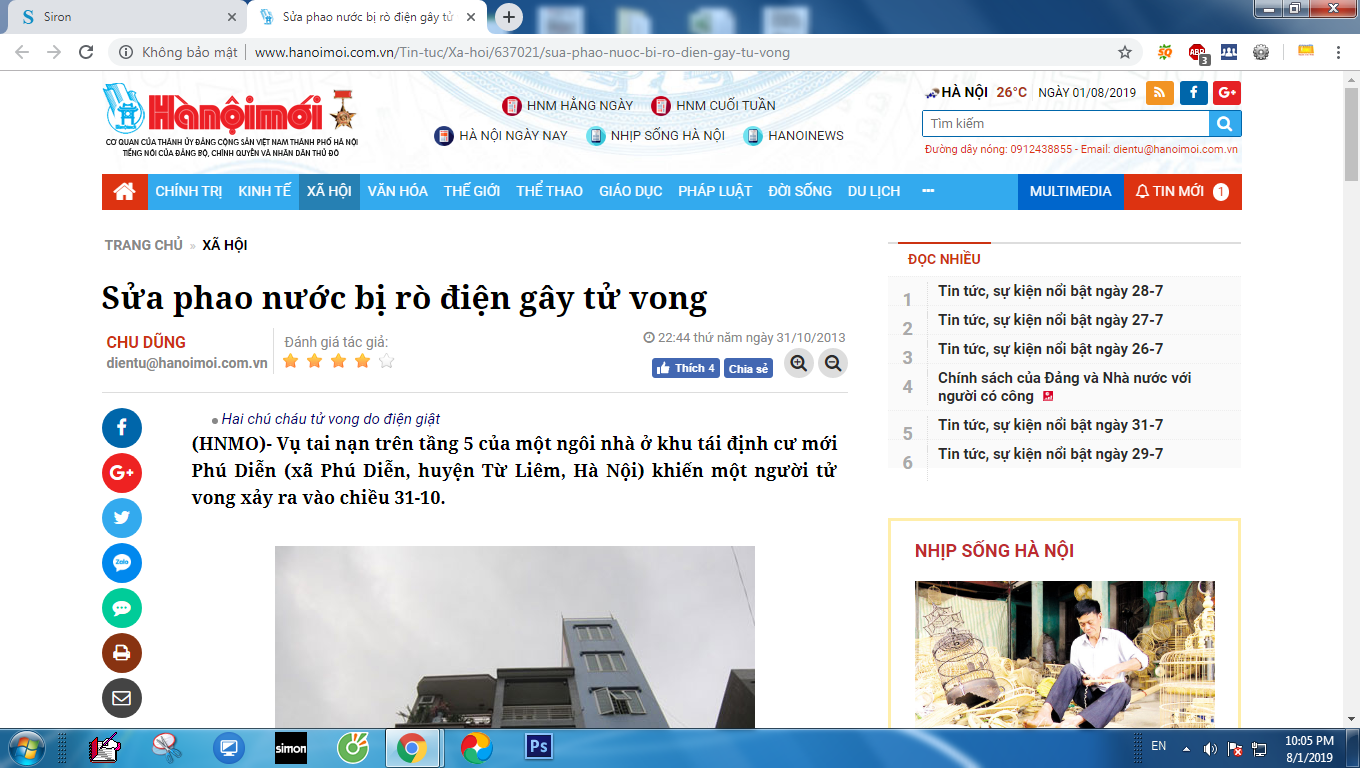Rate the author with fifth star
This screenshot has width=1360, height=768.
[387, 361]
